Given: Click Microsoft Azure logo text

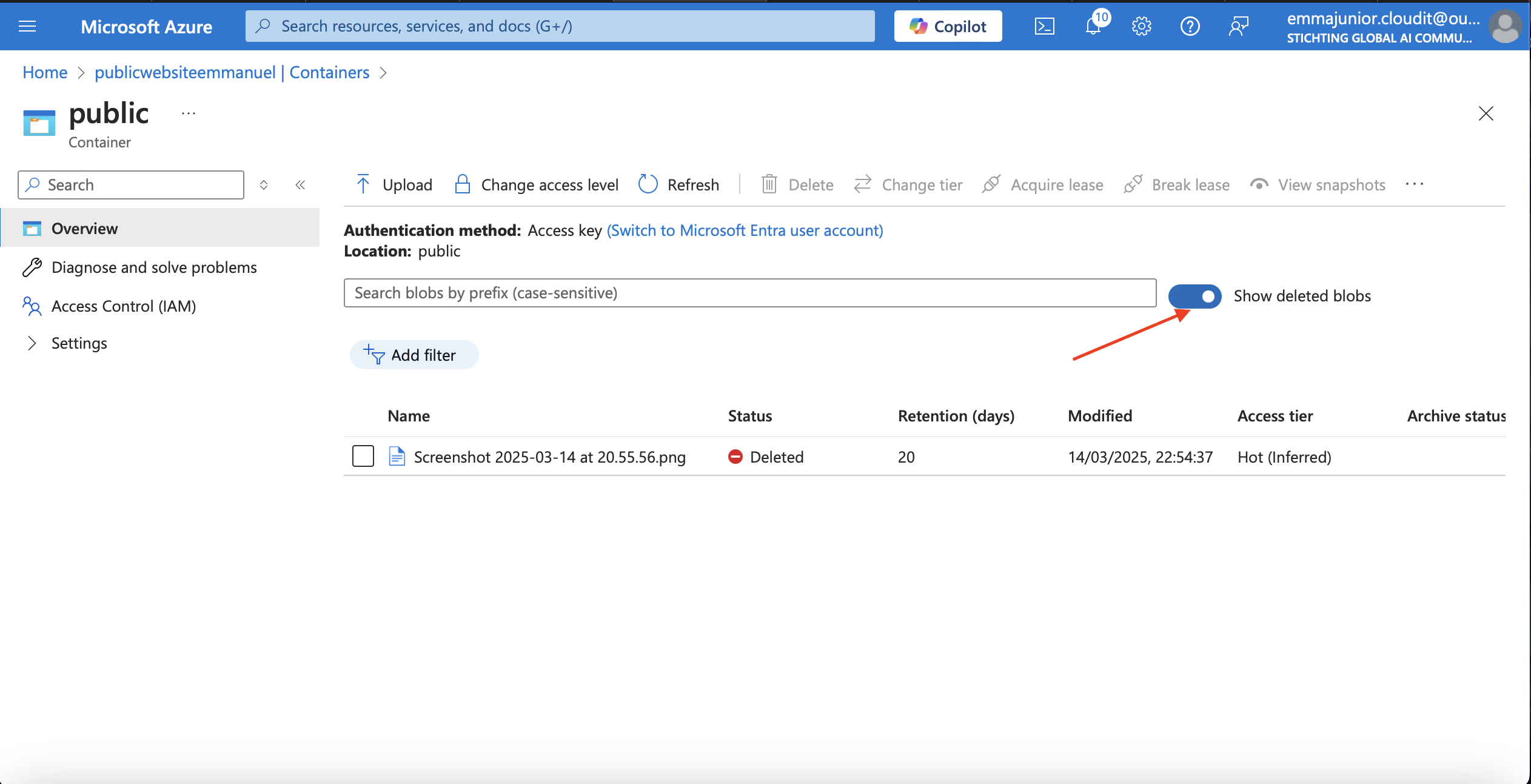Looking at the screenshot, I should coord(146,27).
